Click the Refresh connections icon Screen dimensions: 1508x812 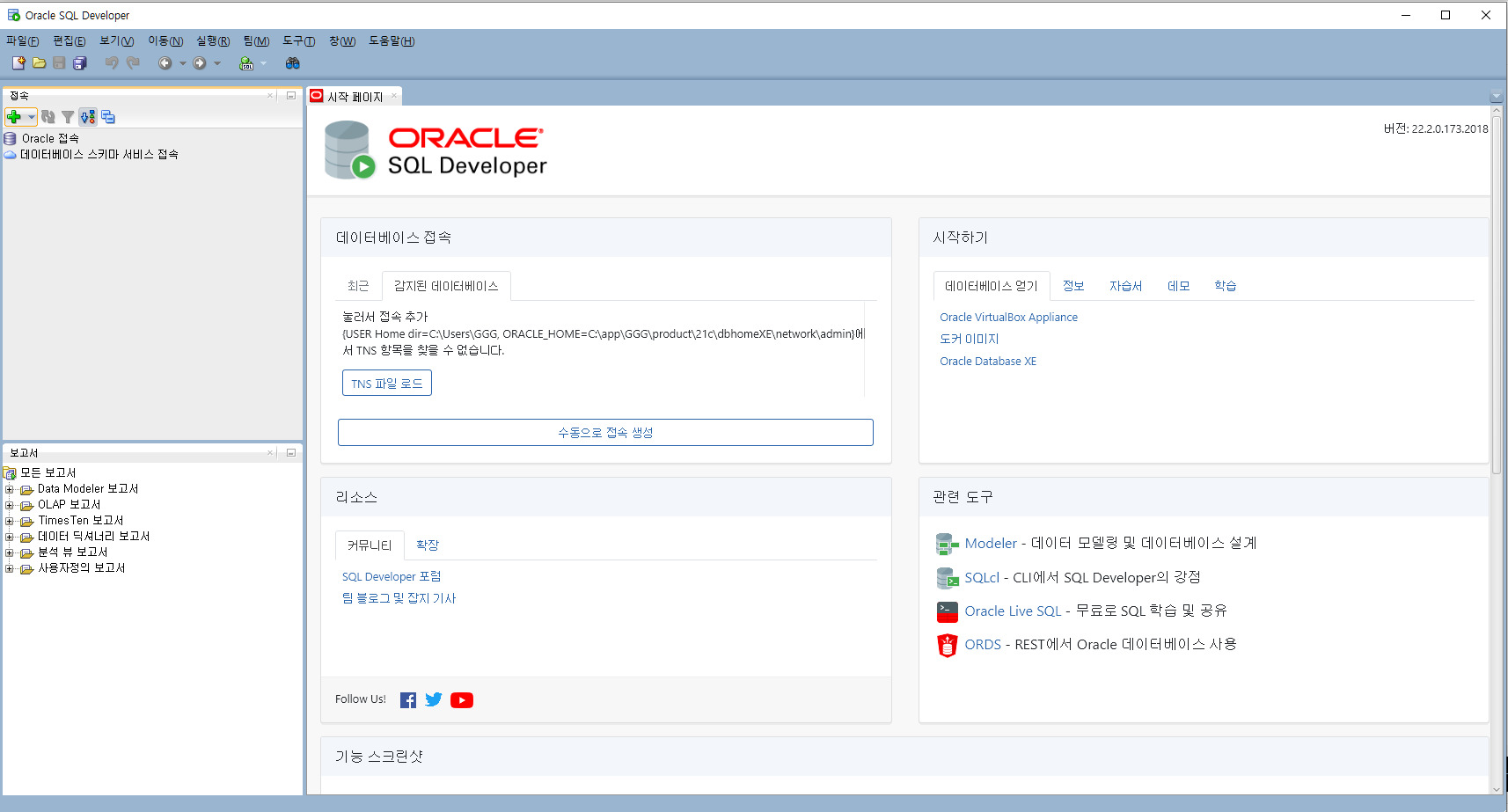(x=48, y=117)
